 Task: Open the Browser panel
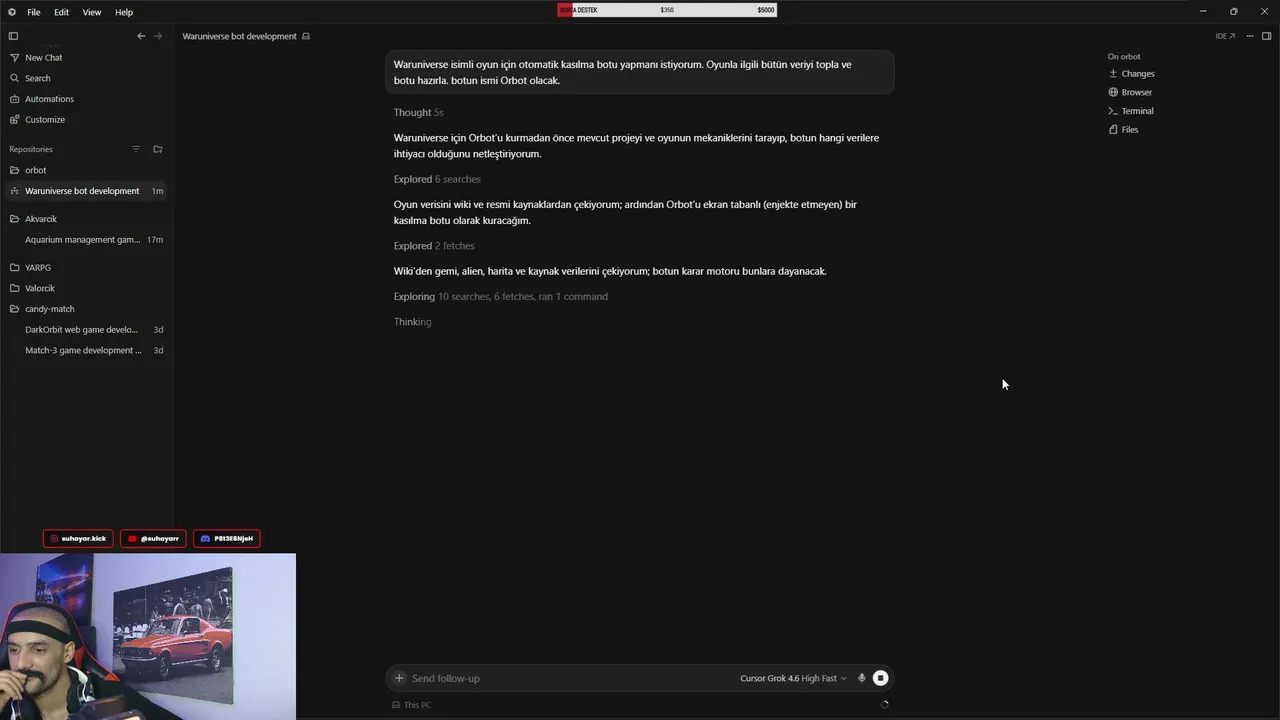pyautogui.click(x=1130, y=92)
